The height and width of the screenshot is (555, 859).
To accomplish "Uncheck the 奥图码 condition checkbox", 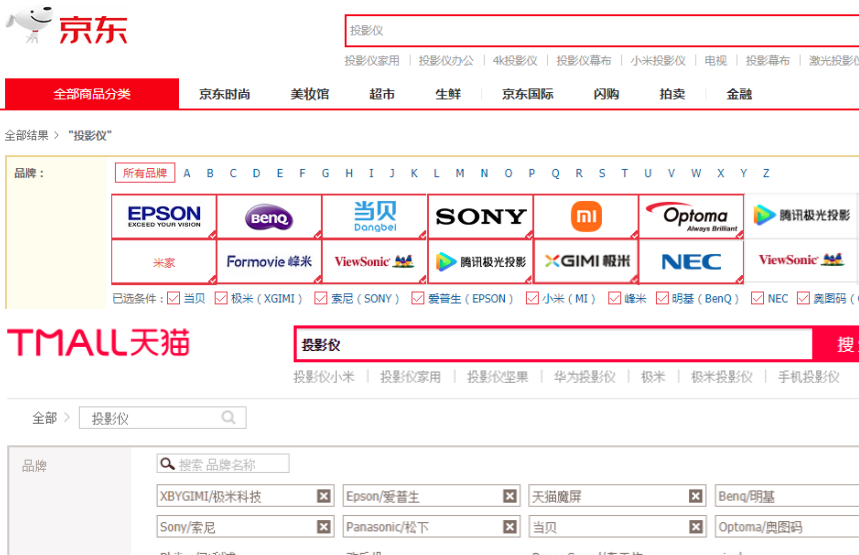I will click(x=803, y=298).
